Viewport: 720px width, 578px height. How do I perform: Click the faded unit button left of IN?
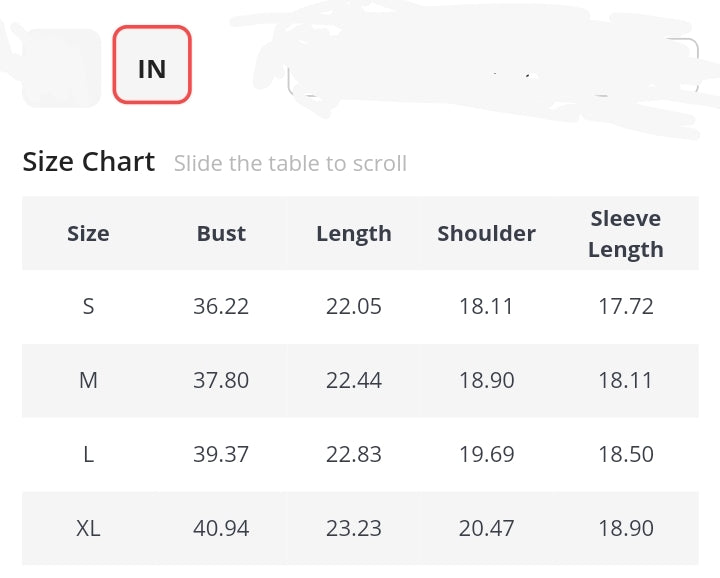[x=61, y=67]
